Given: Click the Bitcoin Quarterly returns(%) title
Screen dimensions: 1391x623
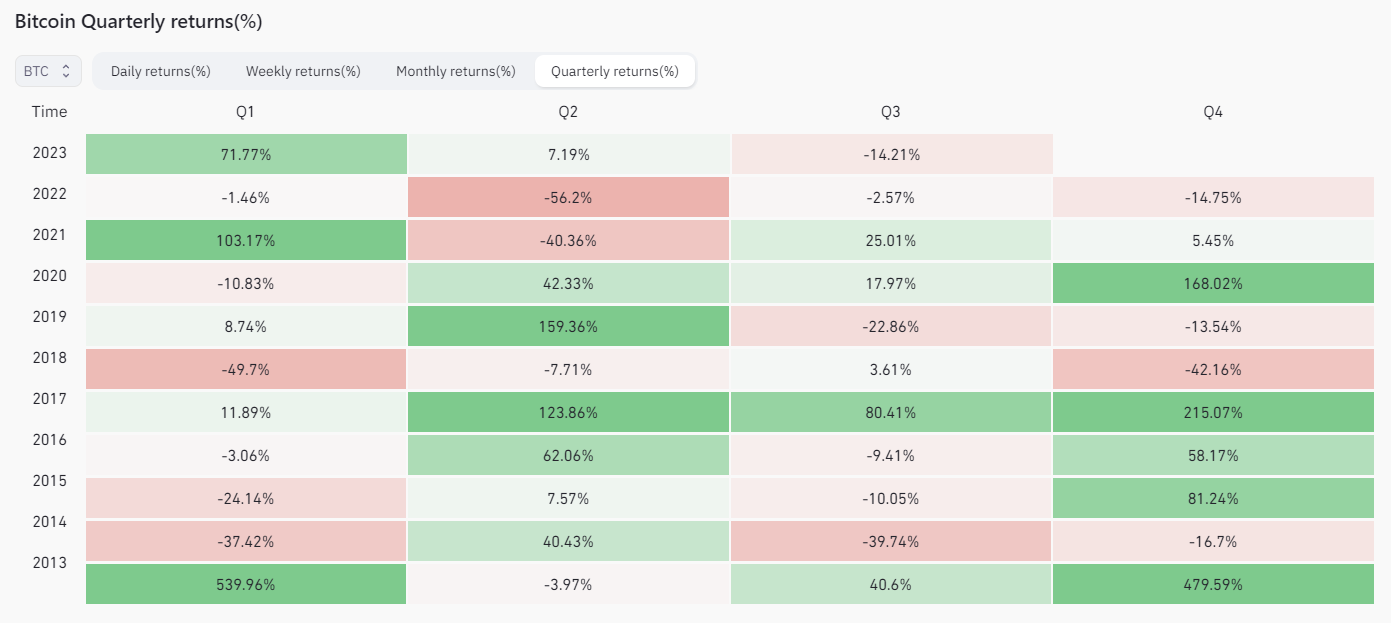Looking at the screenshot, I should click(x=138, y=21).
